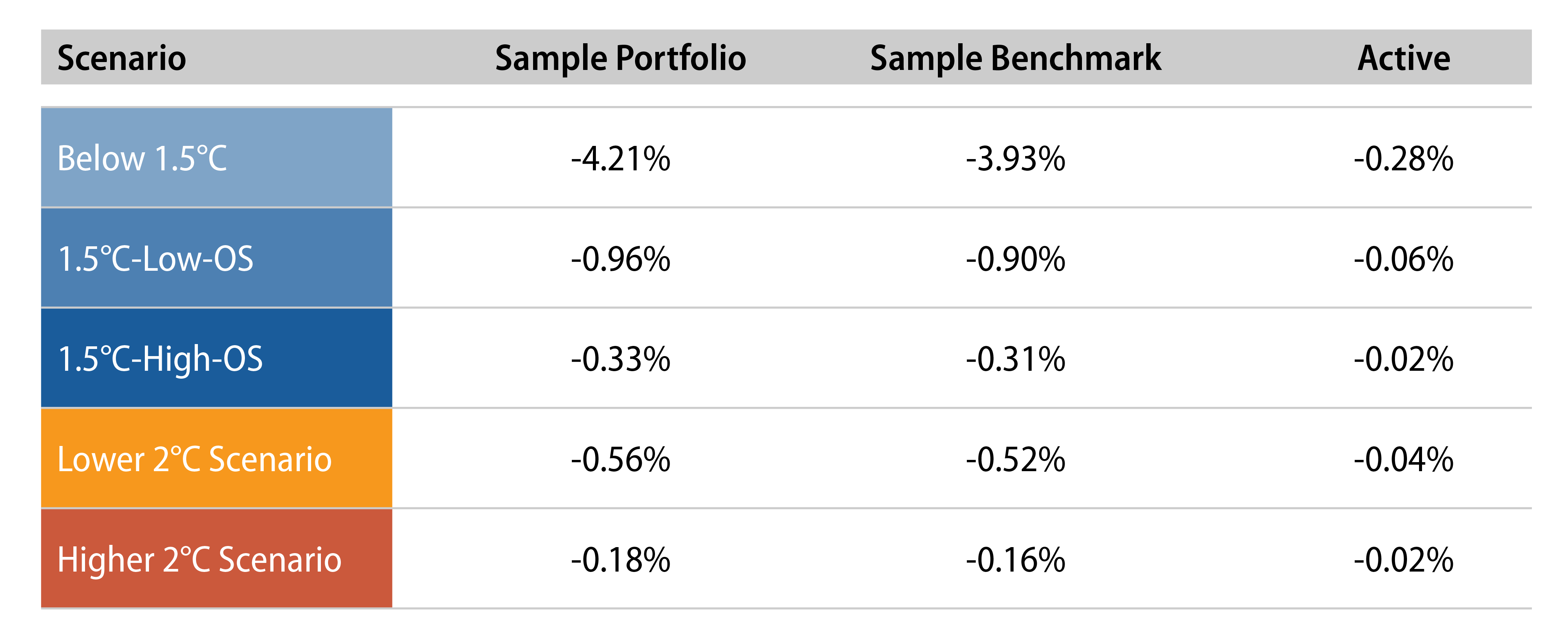Select the -3.93% Sample Benchmark value

1015,159
